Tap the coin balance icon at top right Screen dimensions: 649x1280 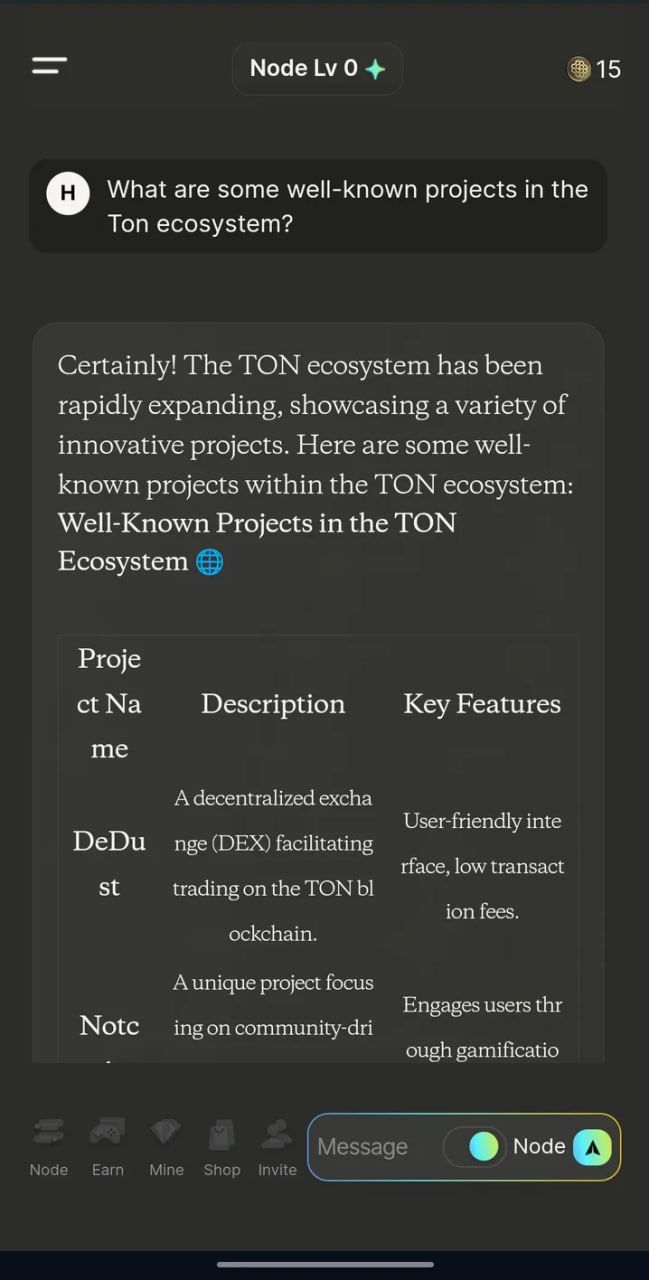pyautogui.click(x=578, y=69)
